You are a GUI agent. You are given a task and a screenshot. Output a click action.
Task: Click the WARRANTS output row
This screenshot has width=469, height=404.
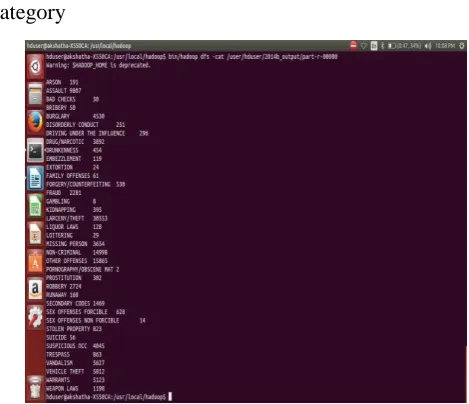[x=75, y=379]
